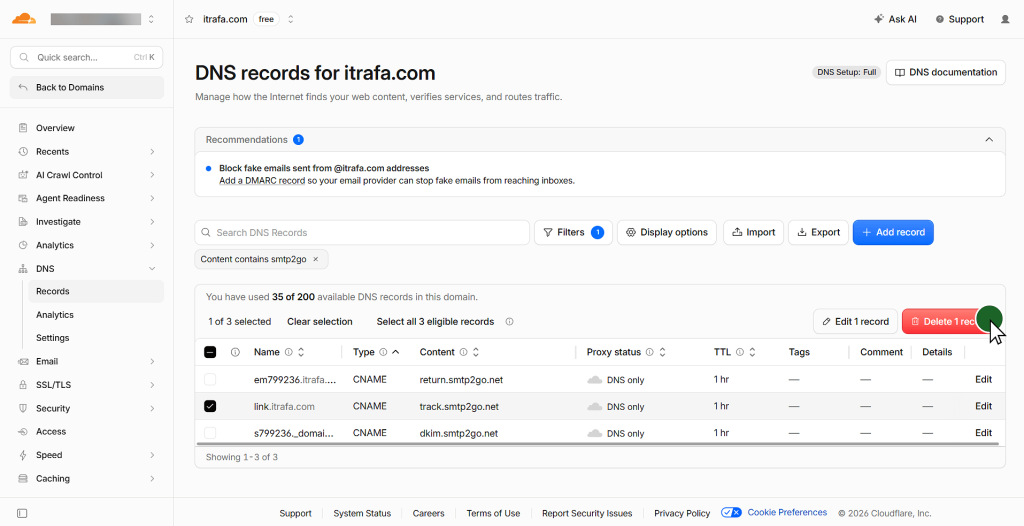Click the SSL/TLS lock icon
This screenshot has height=526, width=1024.
click(x=23, y=385)
